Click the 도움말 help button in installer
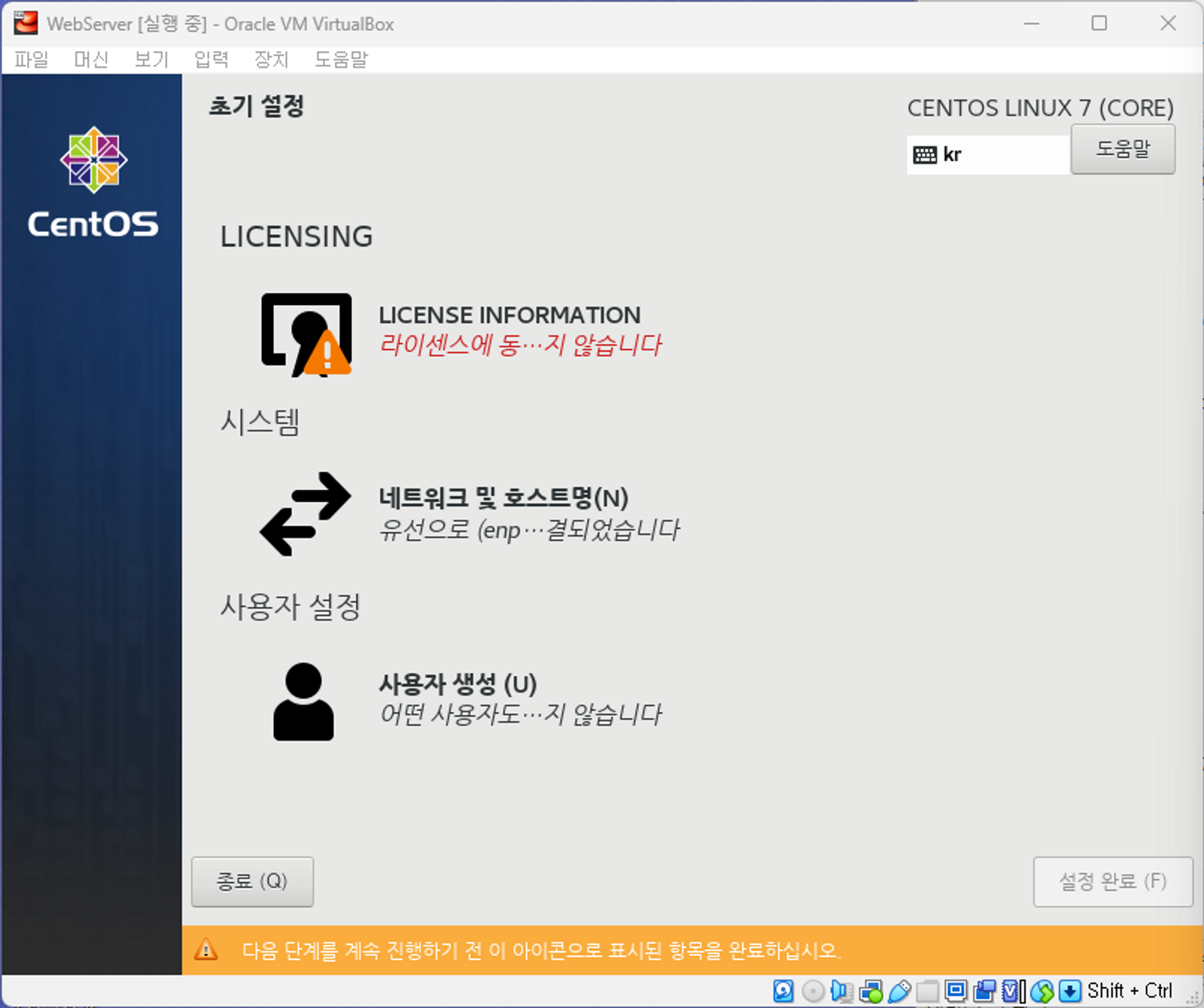 click(x=1123, y=149)
